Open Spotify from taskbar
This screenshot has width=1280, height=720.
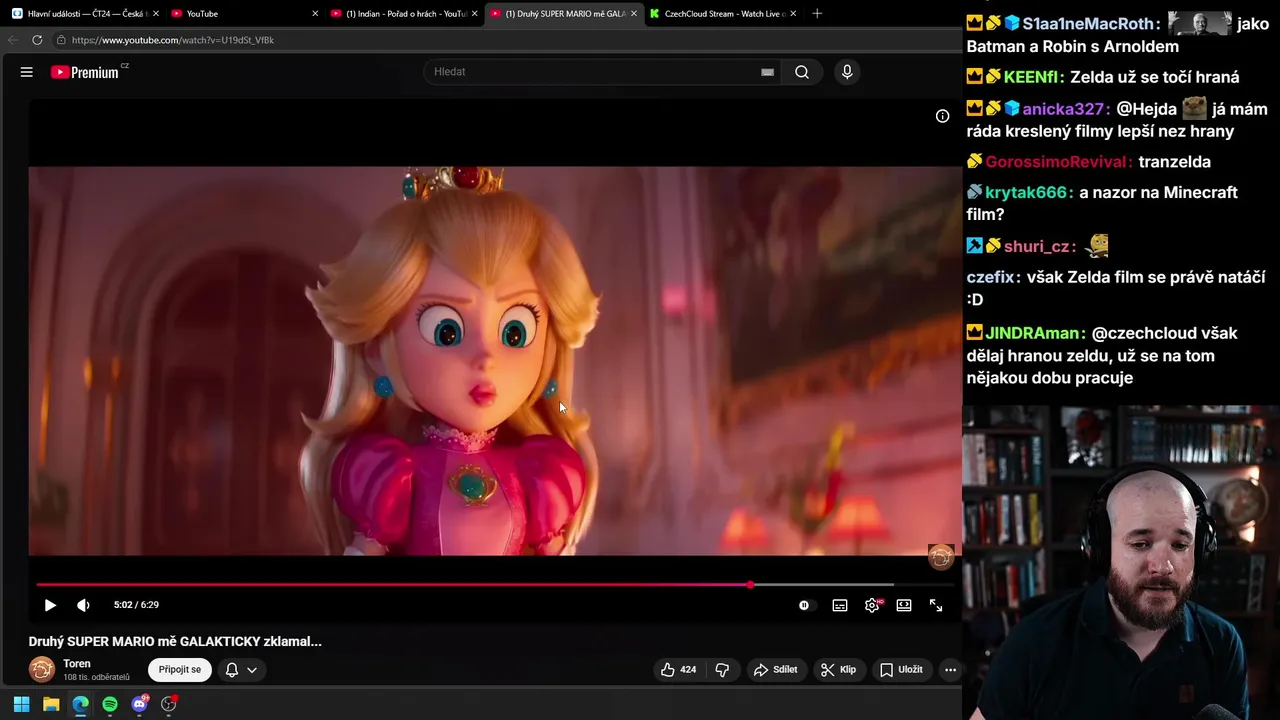(x=110, y=704)
